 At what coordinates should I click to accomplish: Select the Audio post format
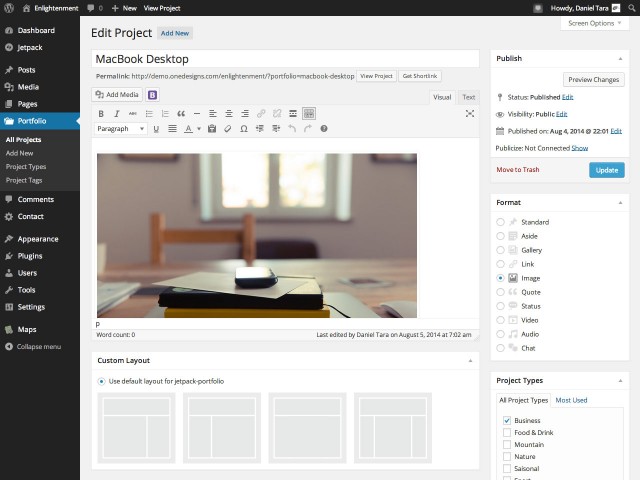point(500,334)
